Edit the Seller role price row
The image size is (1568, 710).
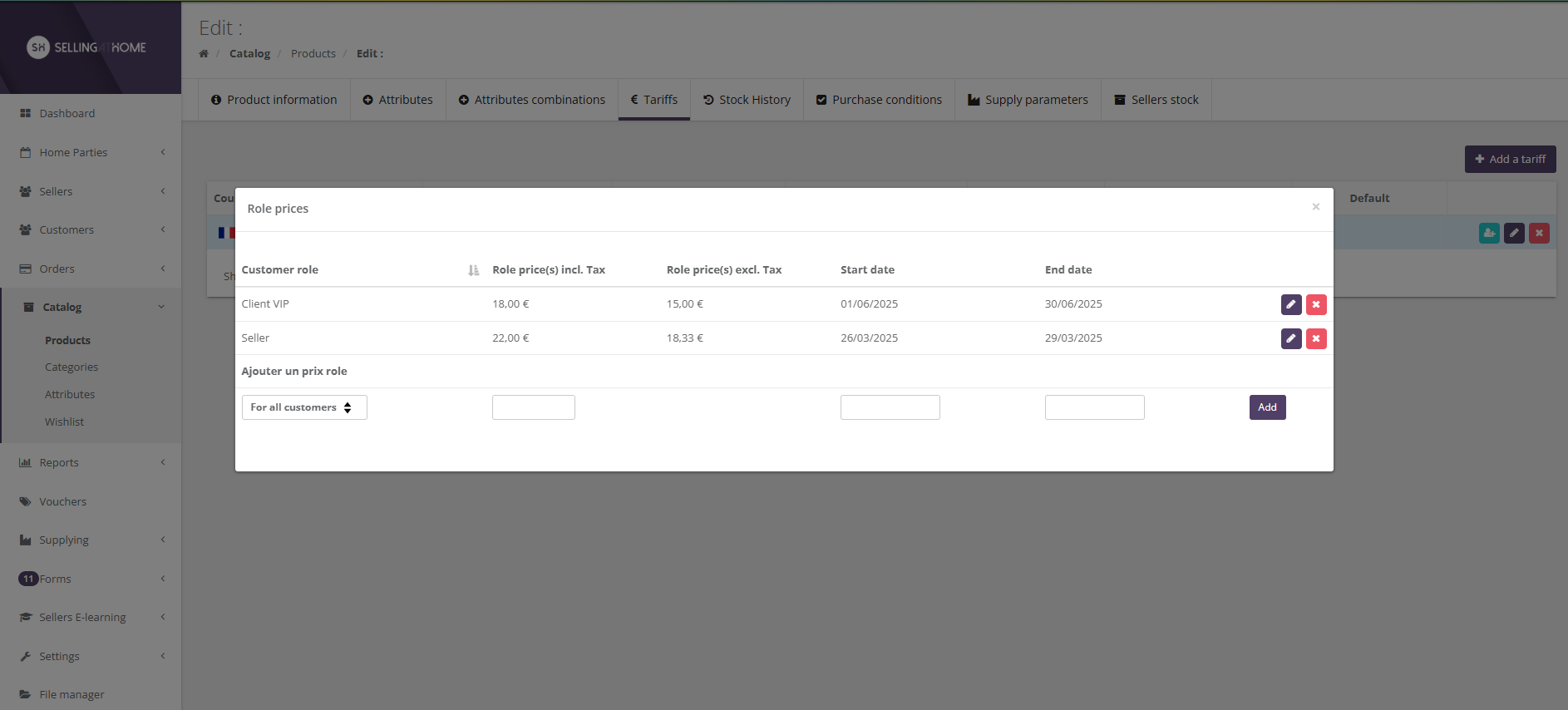click(1290, 338)
